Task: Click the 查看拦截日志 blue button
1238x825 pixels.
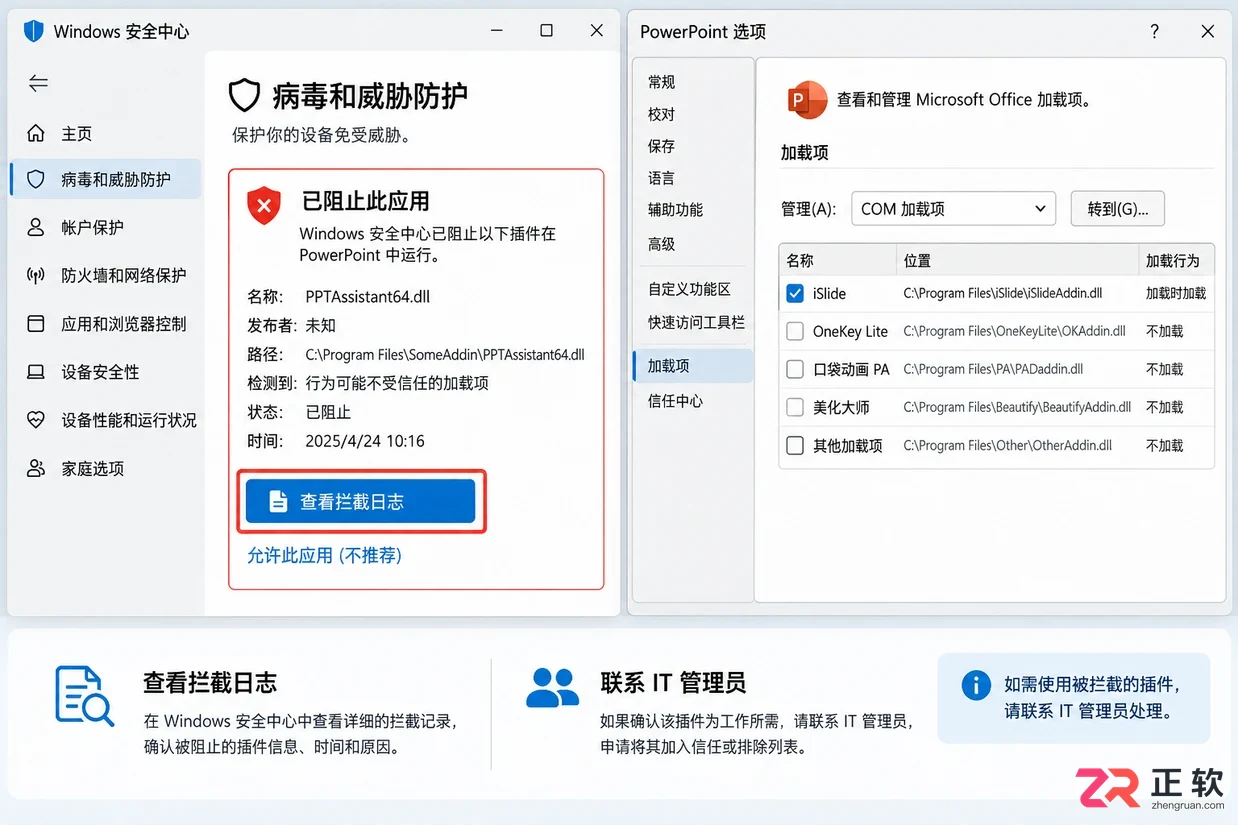Action: coord(360,501)
